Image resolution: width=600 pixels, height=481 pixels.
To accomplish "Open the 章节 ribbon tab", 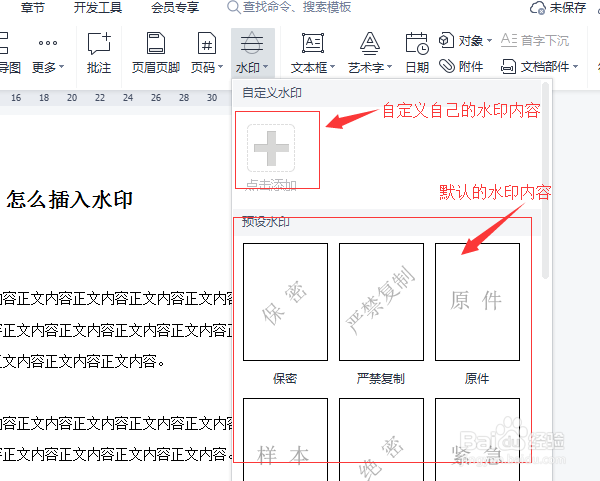I will coord(33,7).
